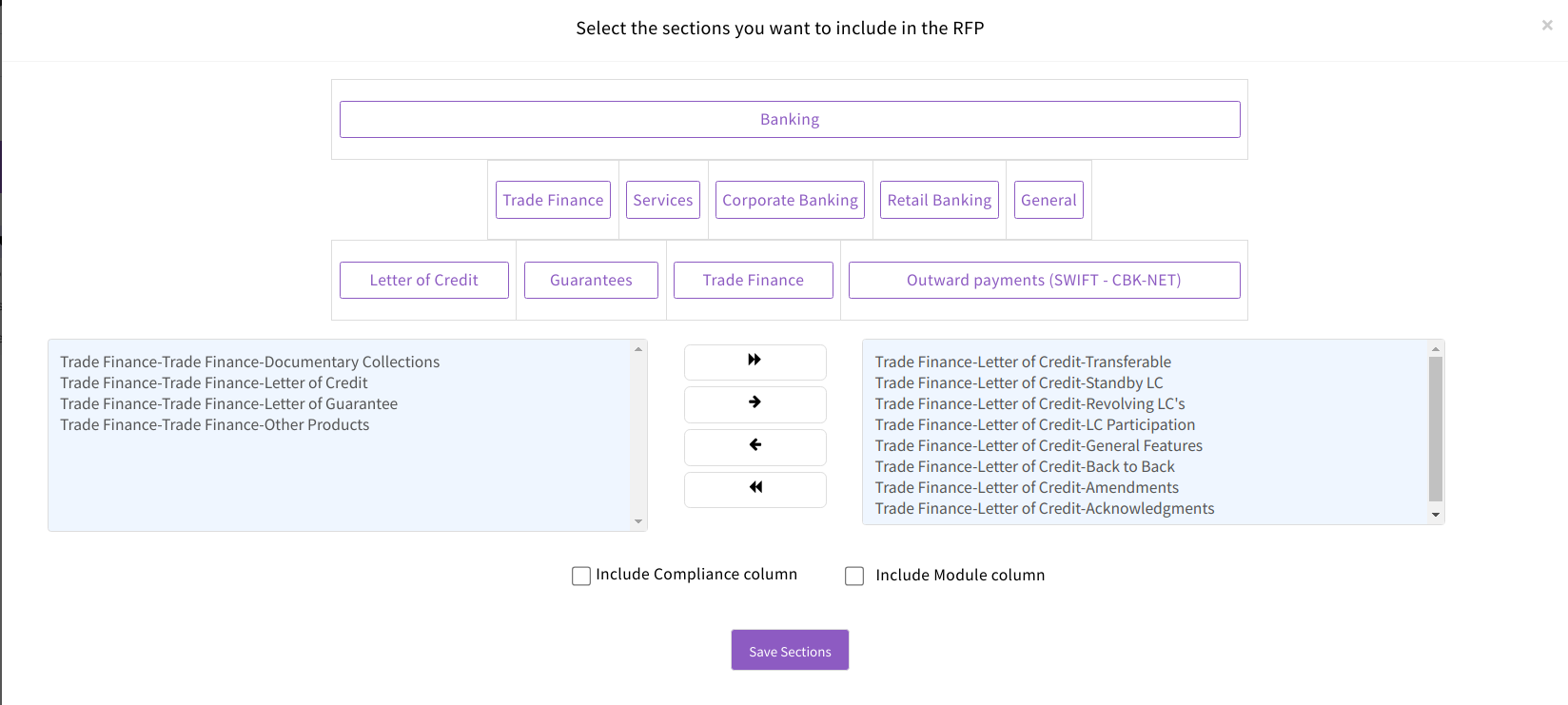Click the Save Sections button
Screen dimensions: 1568x705
[790, 651]
